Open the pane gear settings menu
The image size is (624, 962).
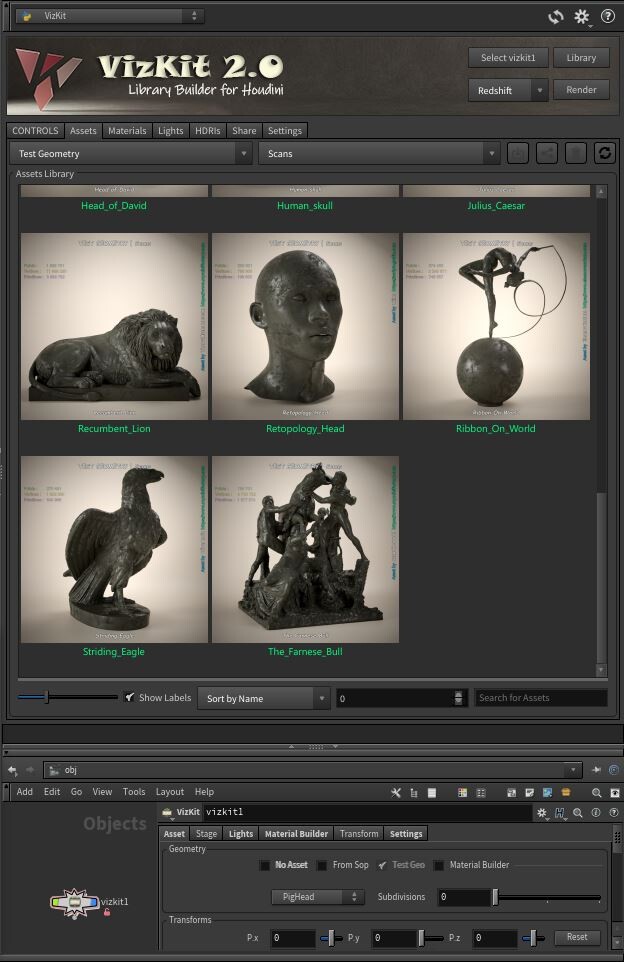582,17
